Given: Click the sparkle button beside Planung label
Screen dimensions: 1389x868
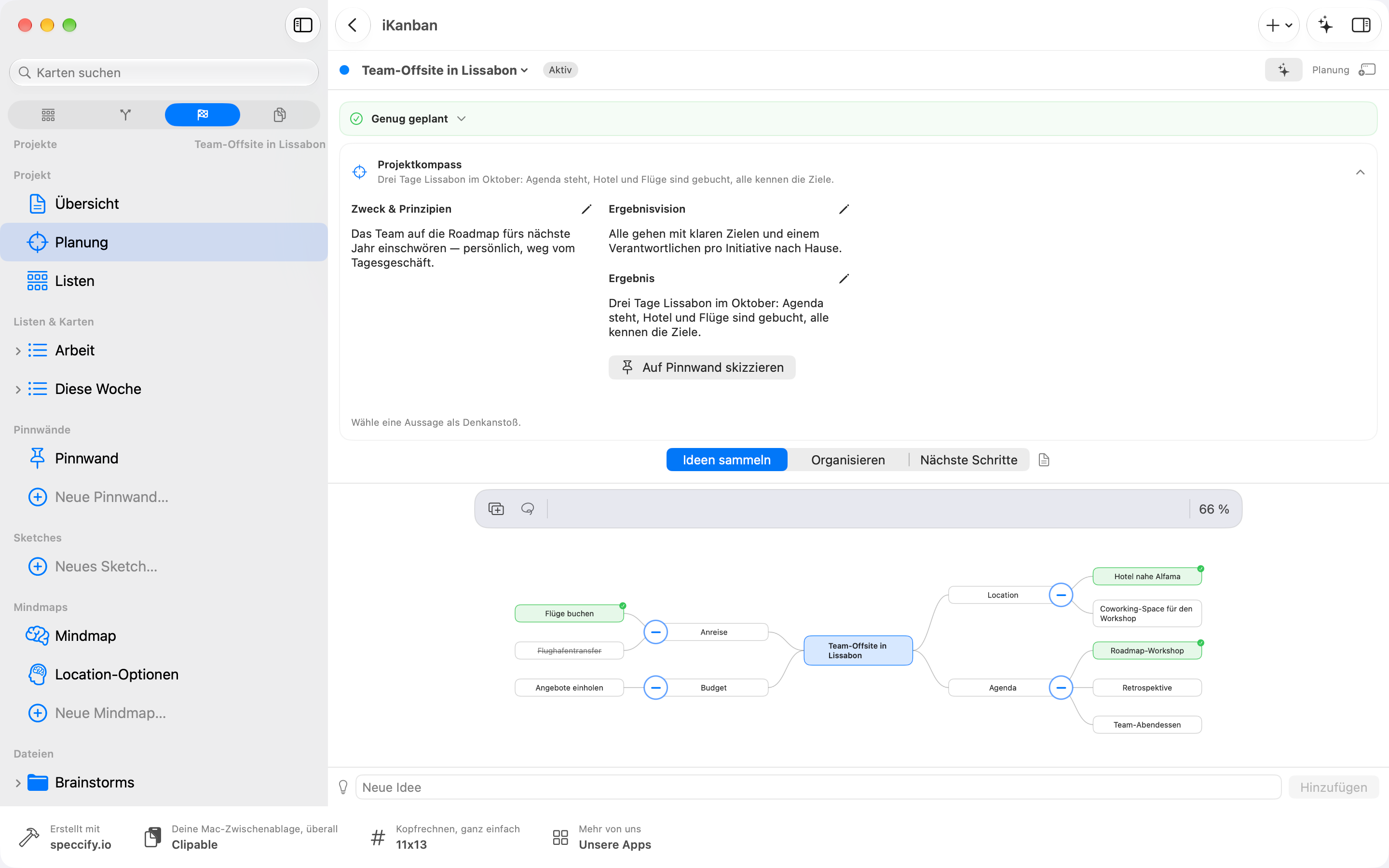Looking at the screenshot, I should click(1283, 70).
